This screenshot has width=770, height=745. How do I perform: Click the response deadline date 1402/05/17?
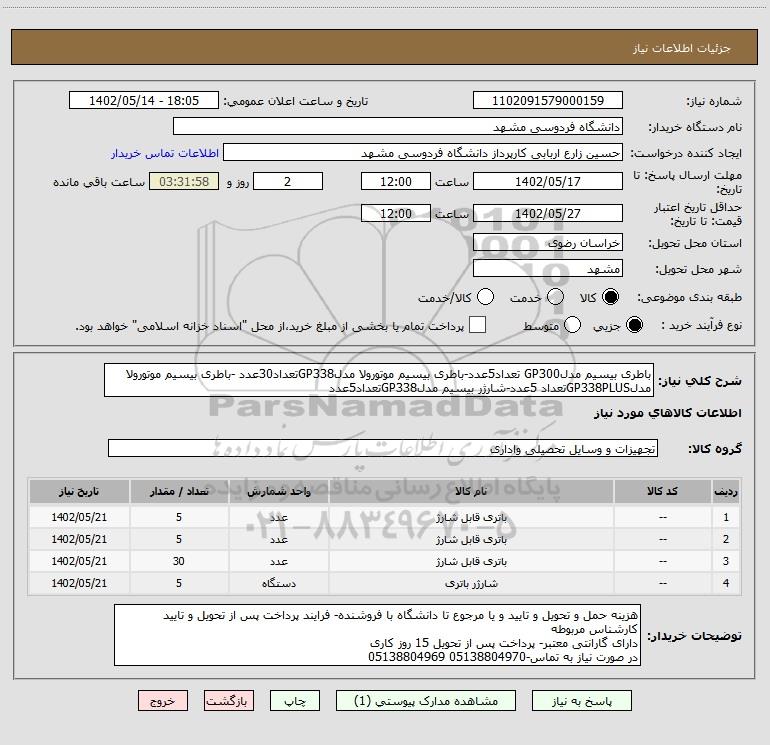tap(548, 181)
